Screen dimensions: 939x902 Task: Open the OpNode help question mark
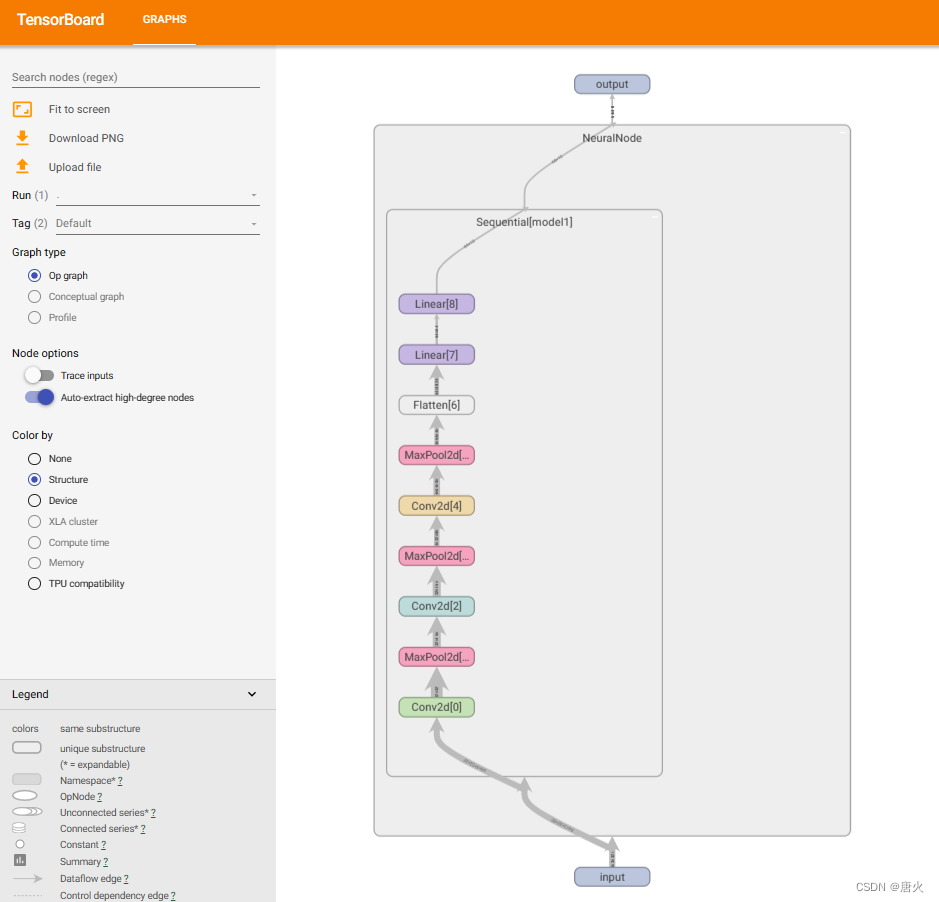pyautogui.click(x=99, y=797)
